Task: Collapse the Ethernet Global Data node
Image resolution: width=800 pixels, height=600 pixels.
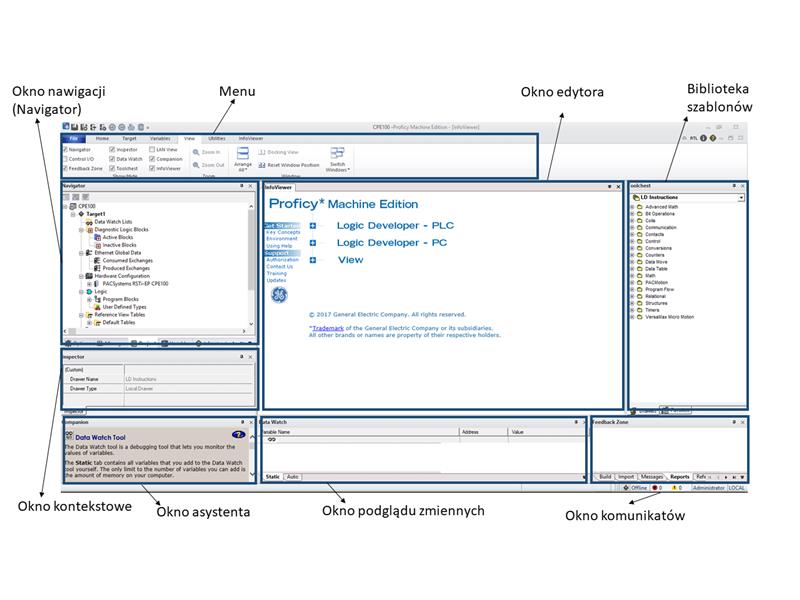Action: point(81,253)
